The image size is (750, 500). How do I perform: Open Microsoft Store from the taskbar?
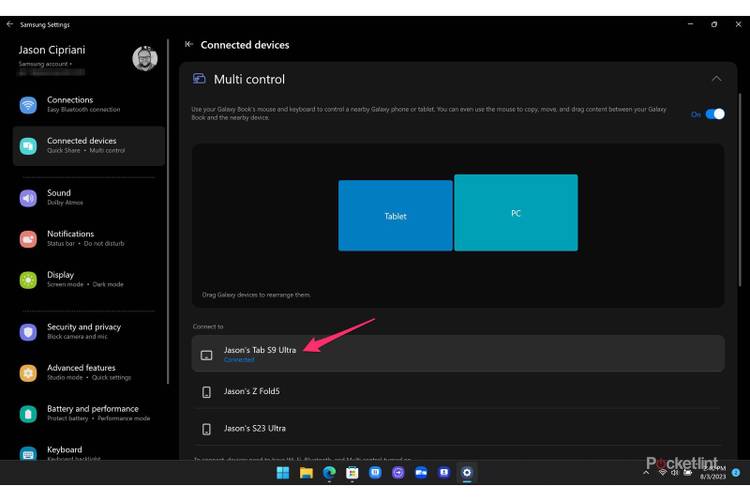[352, 473]
